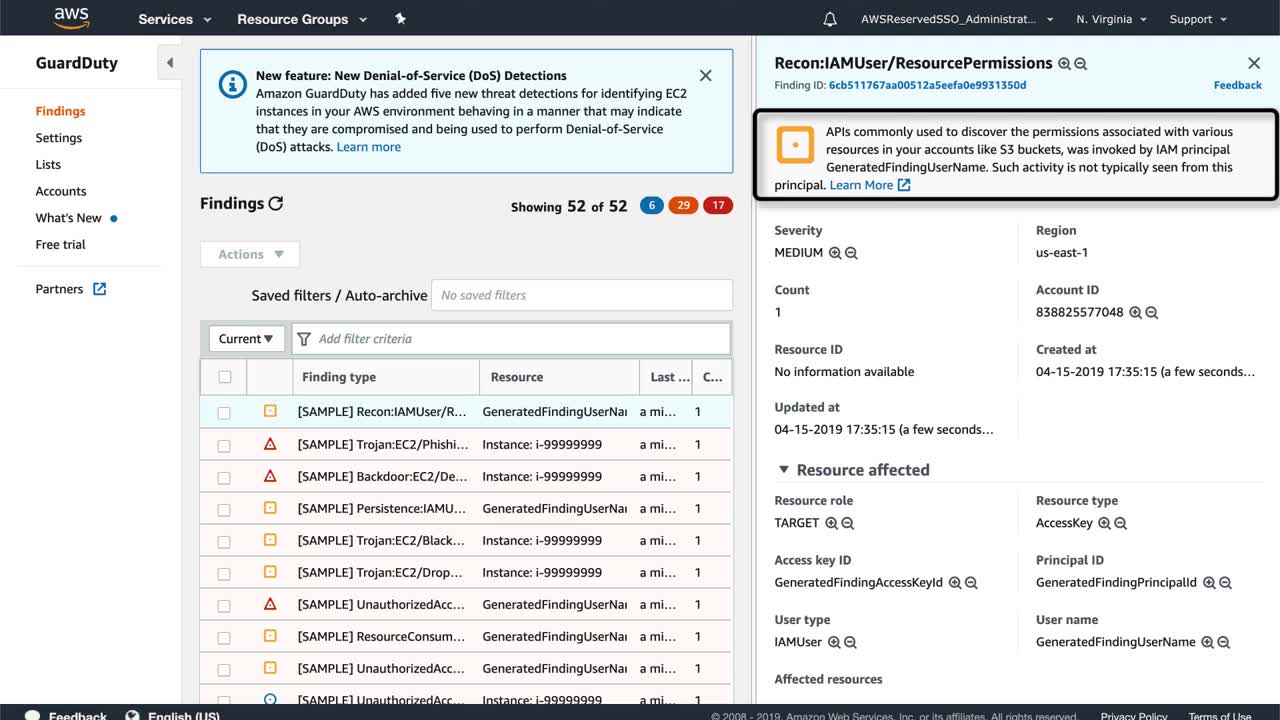Click the AWS logo home icon

point(71,18)
